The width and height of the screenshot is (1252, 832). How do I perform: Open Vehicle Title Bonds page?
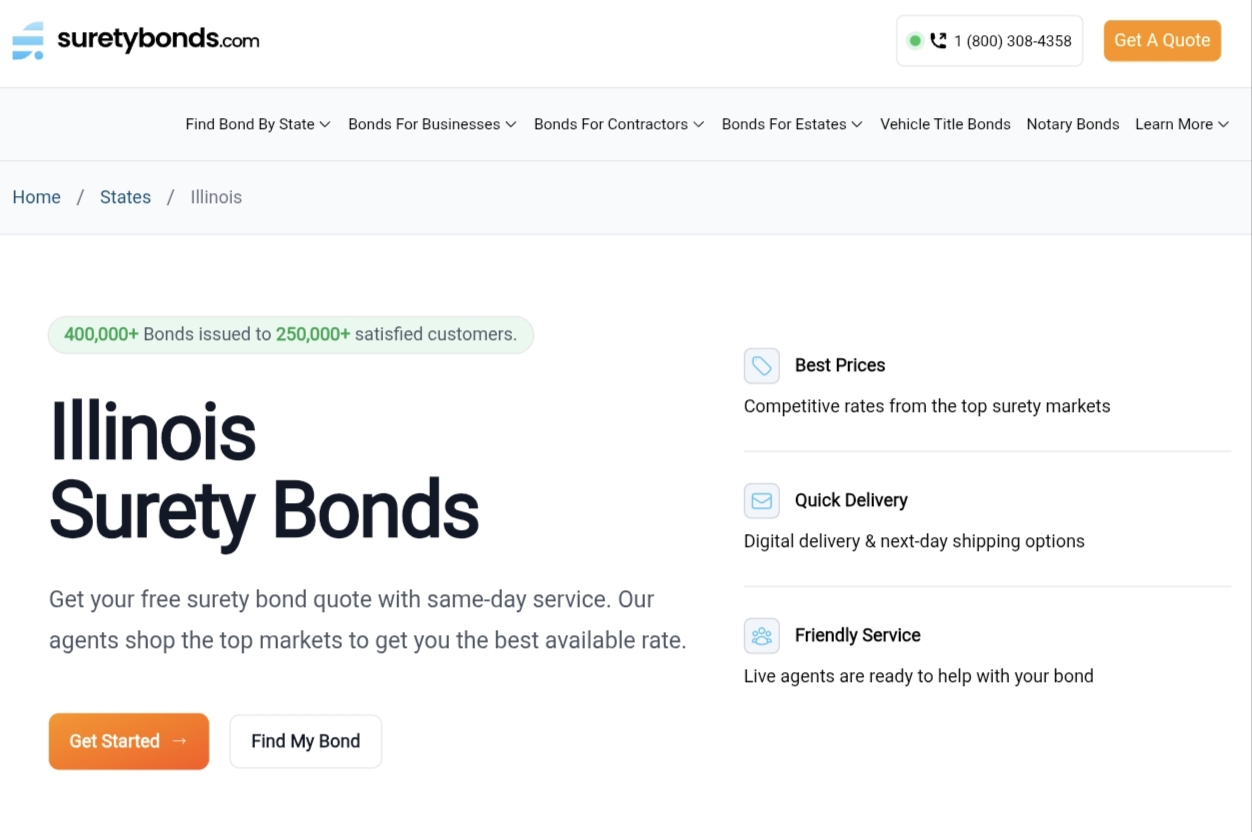point(945,124)
